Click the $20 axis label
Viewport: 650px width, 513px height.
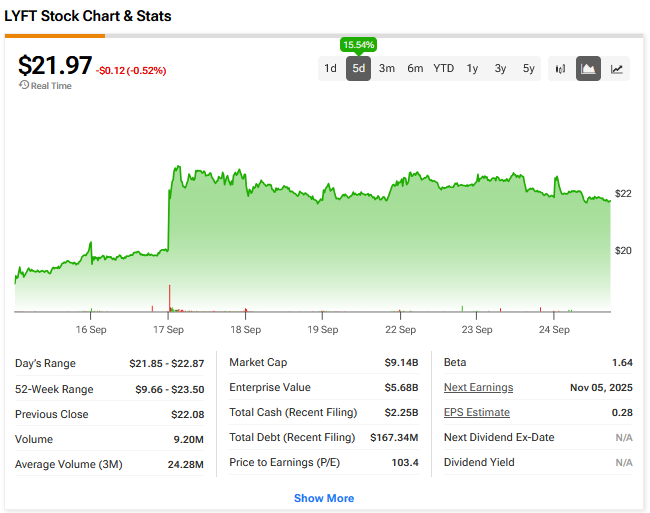tap(623, 250)
